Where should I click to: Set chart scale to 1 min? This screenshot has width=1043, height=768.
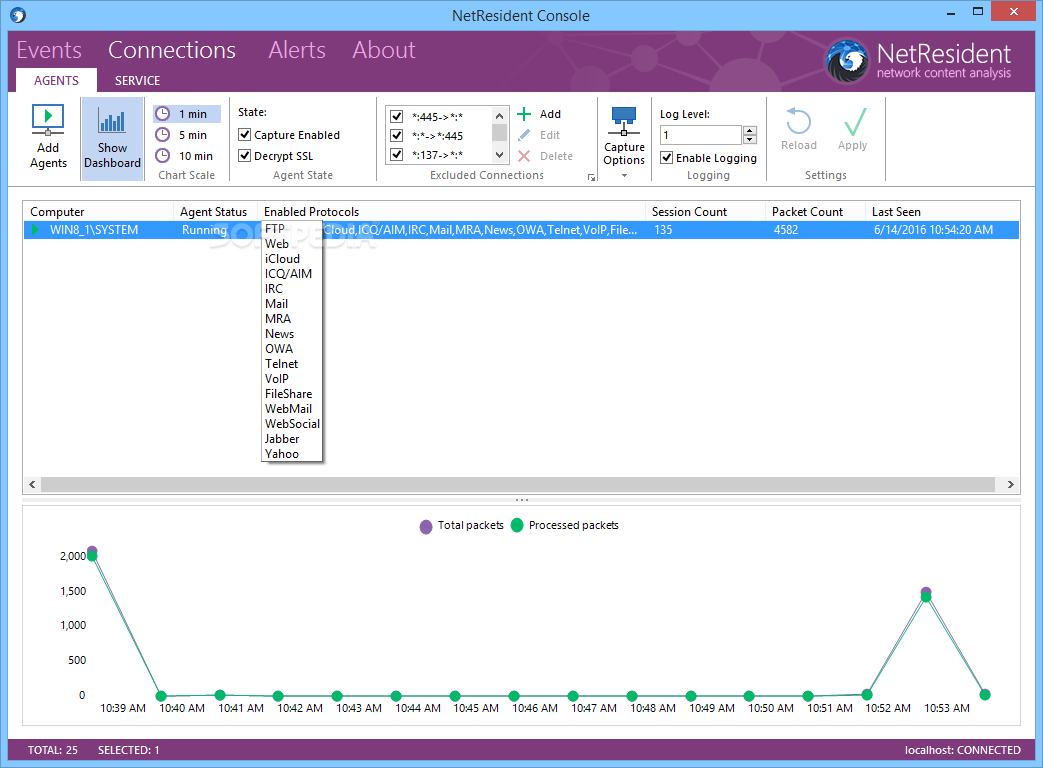(187, 114)
